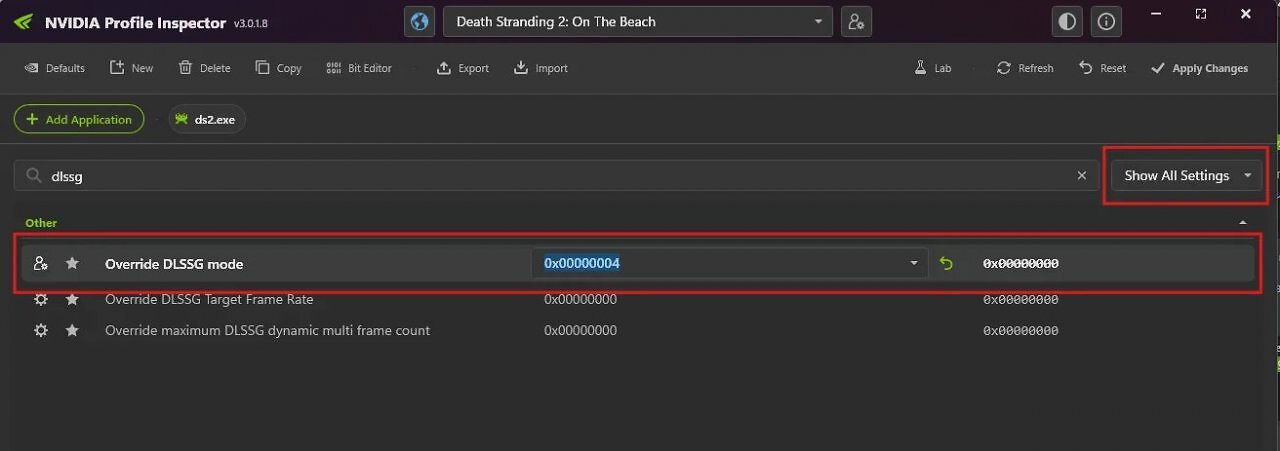The image size is (1280, 451).
Task: Expand the Death Stranding 2 profile dropdown
Action: click(637, 21)
